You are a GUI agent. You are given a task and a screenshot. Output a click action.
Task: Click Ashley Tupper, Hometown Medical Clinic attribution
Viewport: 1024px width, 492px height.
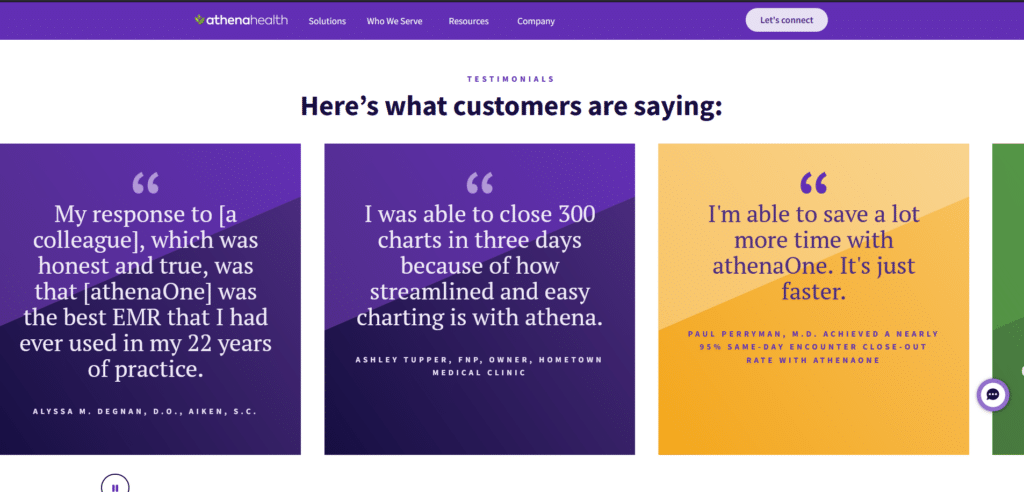click(479, 365)
